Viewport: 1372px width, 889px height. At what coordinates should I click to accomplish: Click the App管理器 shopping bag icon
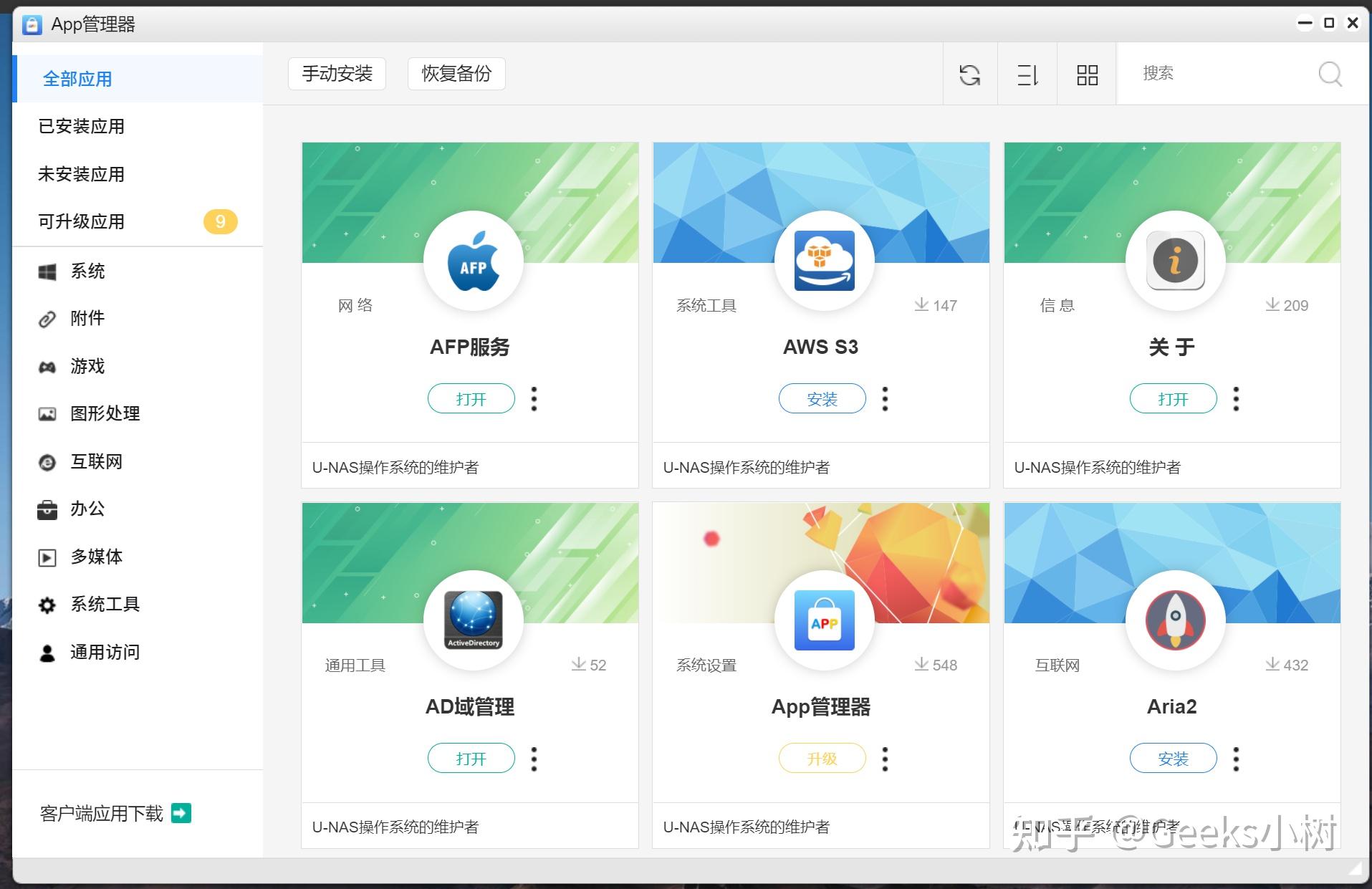(x=824, y=620)
